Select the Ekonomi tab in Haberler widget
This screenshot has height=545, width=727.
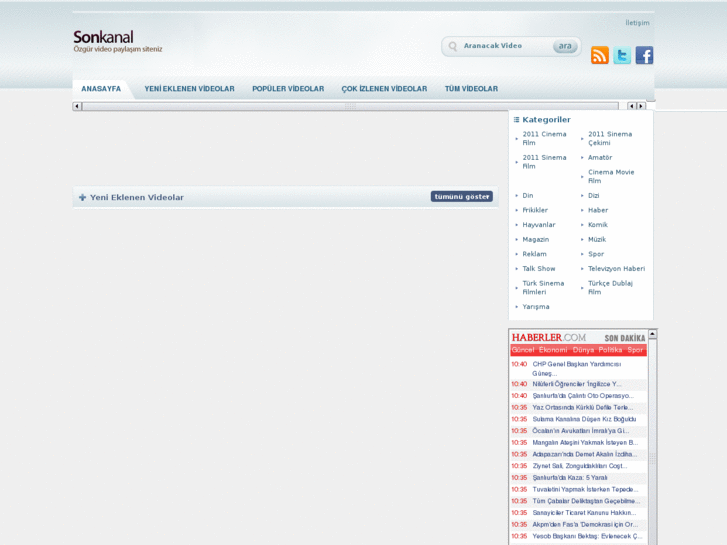tap(553, 350)
